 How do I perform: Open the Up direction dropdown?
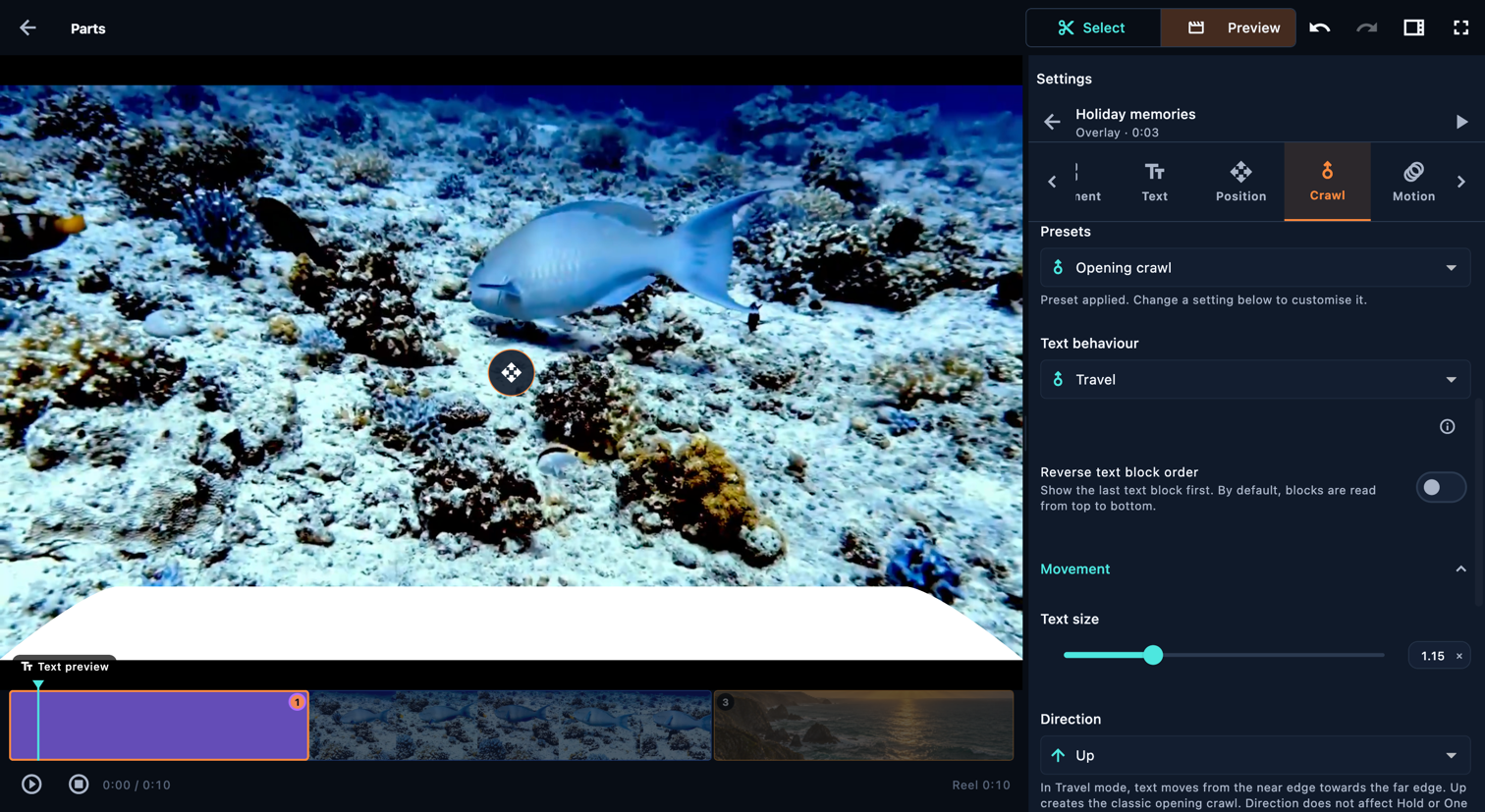pyautogui.click(x=1255, y=755)
